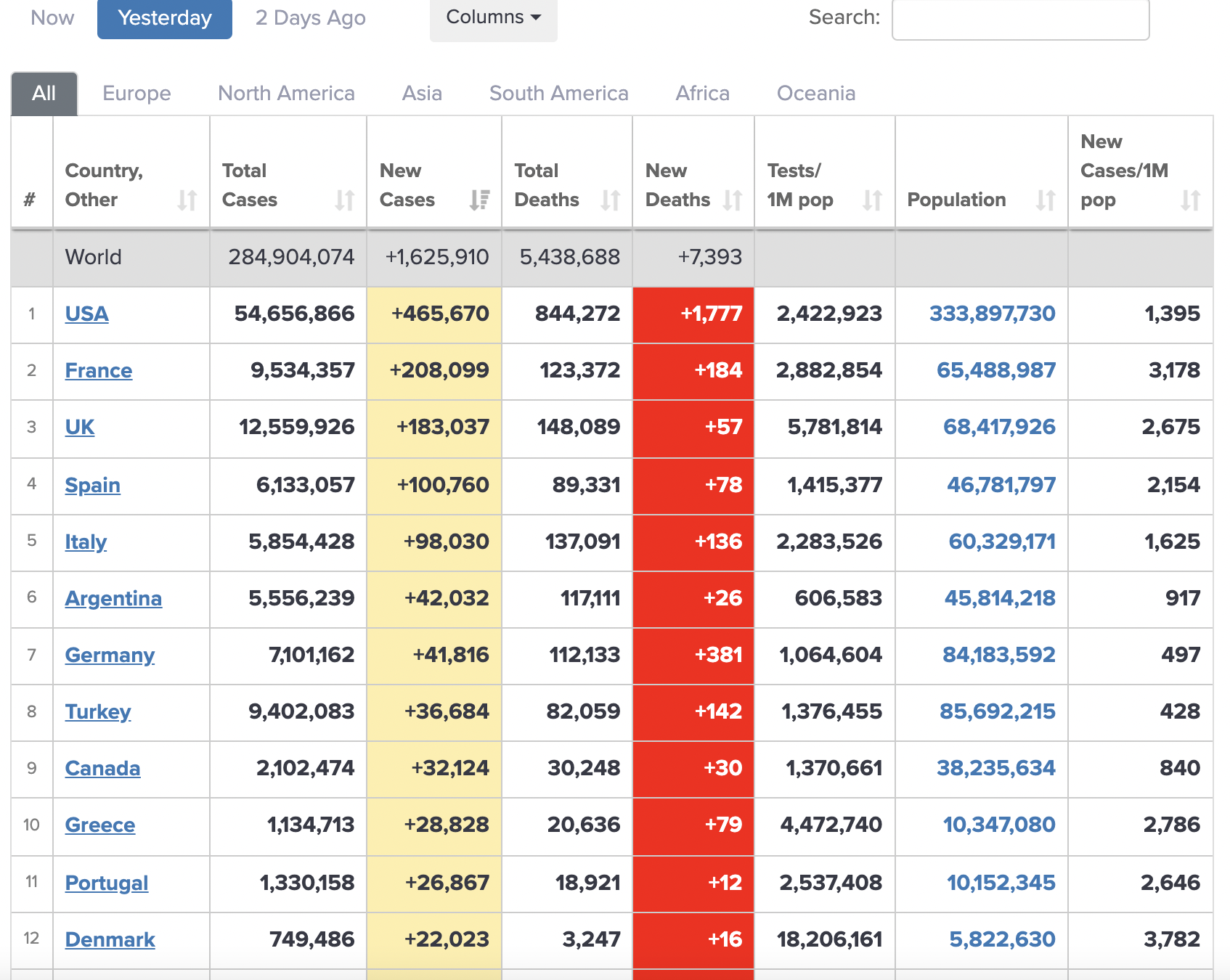Viewport: 1230px width, 980px height.
Task: Sort by New Deaths column arrows
Action: coord(733,200)
